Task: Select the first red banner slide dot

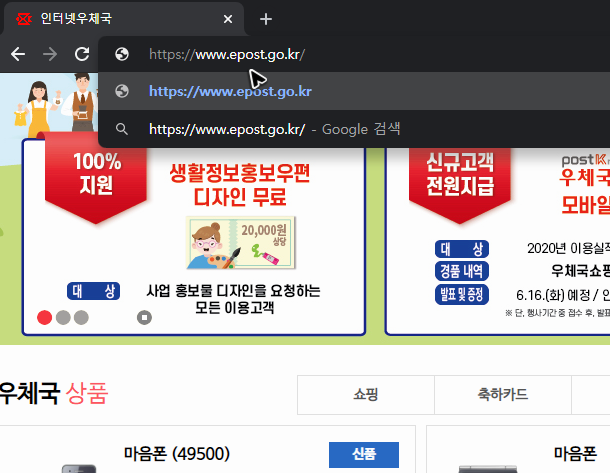Action: (44, 317)
